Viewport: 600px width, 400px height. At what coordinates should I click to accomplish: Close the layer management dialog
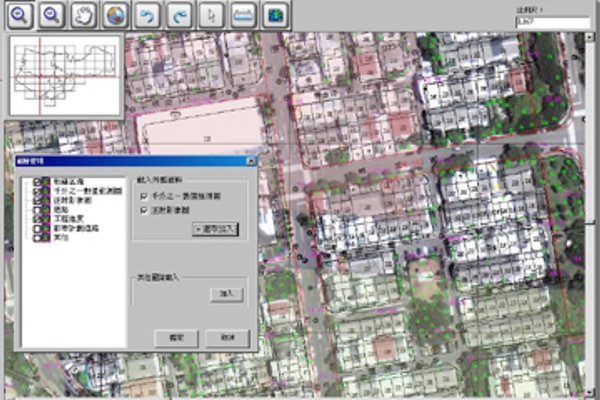(251, 161)
